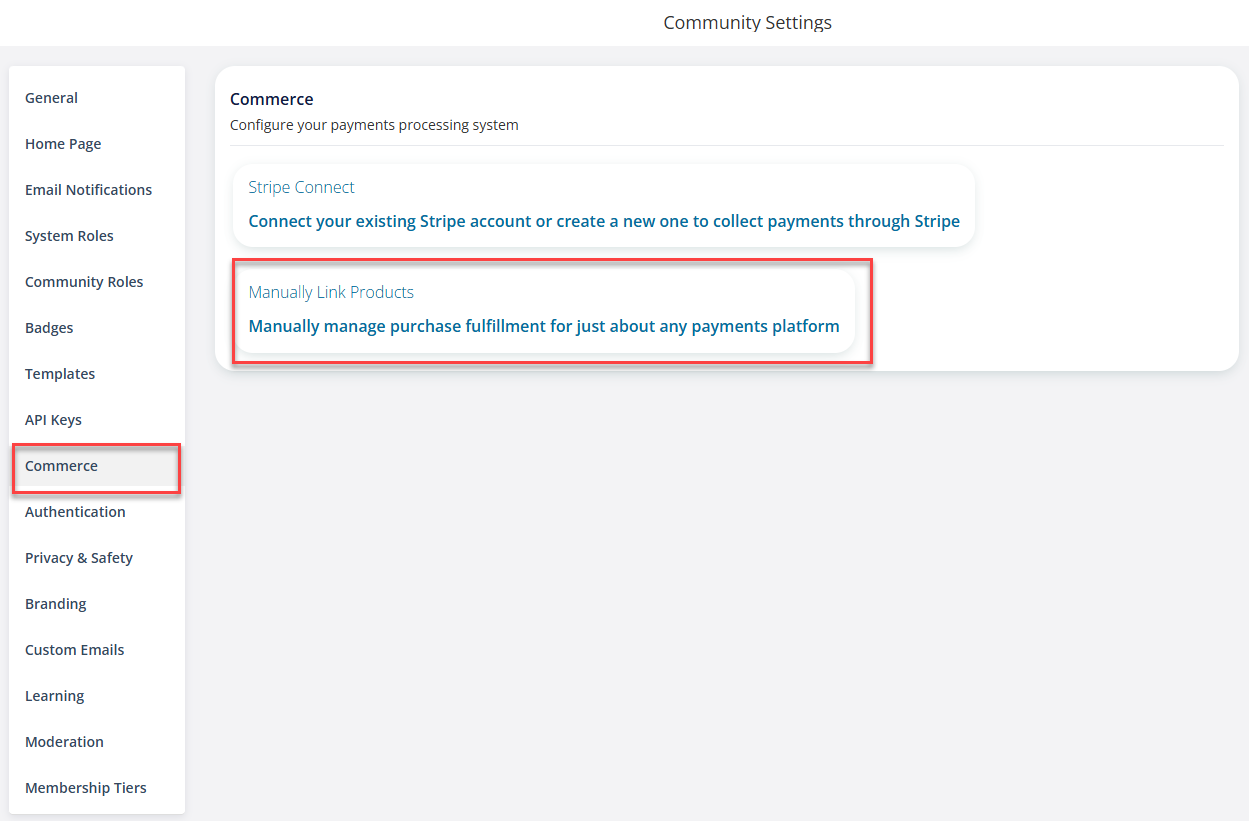The image size is (1249, 821).
Task: Select Membership Tiers in the sidebar
Action: tap(86, 788)
